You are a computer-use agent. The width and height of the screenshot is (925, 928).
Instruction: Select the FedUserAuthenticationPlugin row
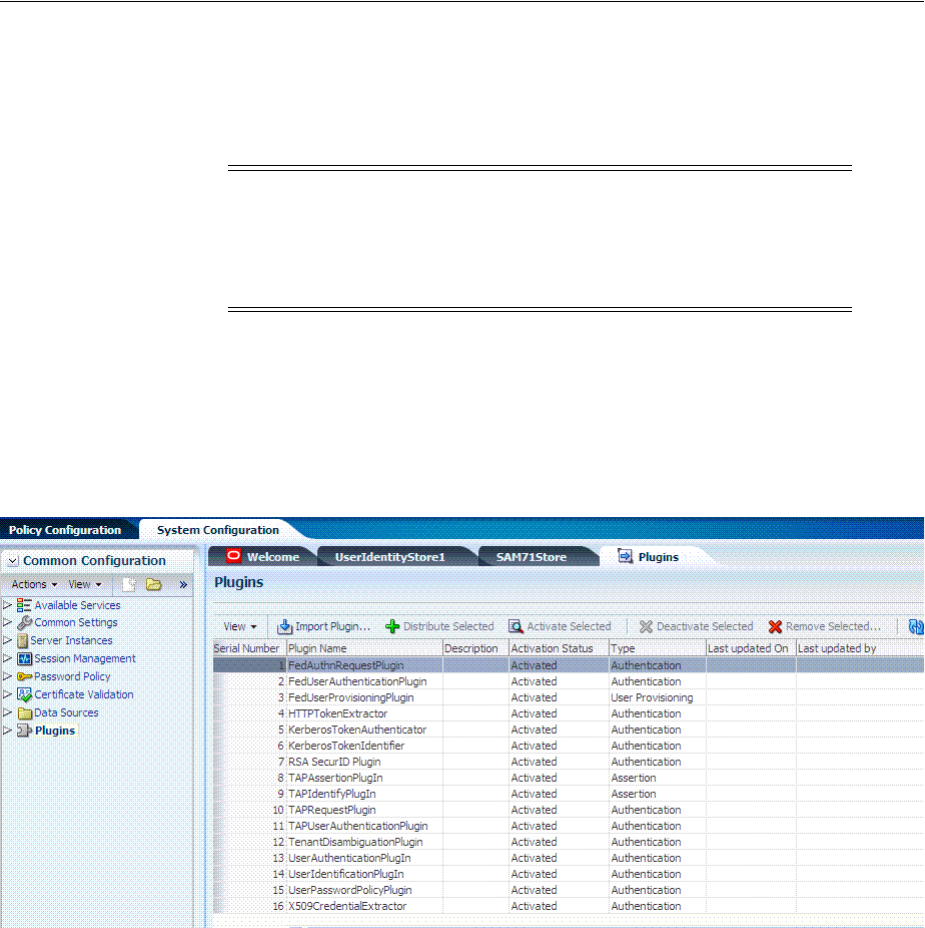(x=568, y=681)
